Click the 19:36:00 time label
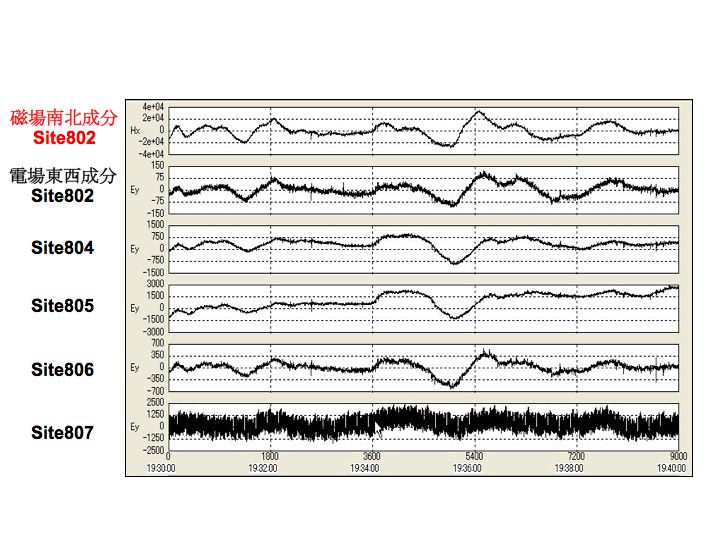Image resolution: width=720 pixels, height=540 pixels. pos(467,468)
